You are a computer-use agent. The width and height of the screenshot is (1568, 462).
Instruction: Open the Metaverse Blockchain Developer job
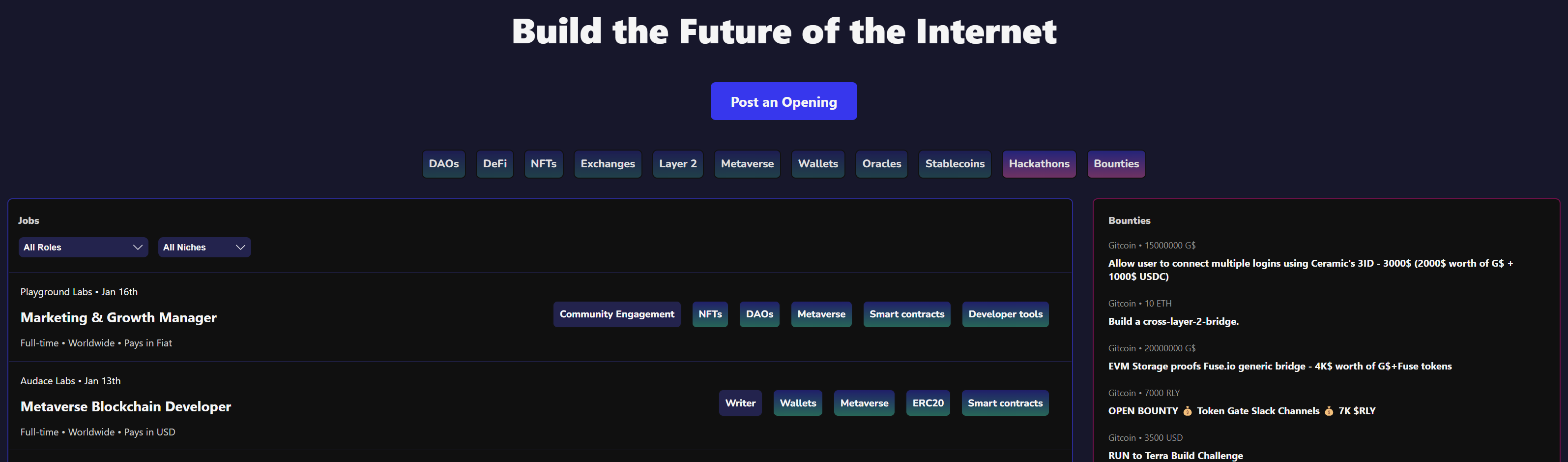126,406
